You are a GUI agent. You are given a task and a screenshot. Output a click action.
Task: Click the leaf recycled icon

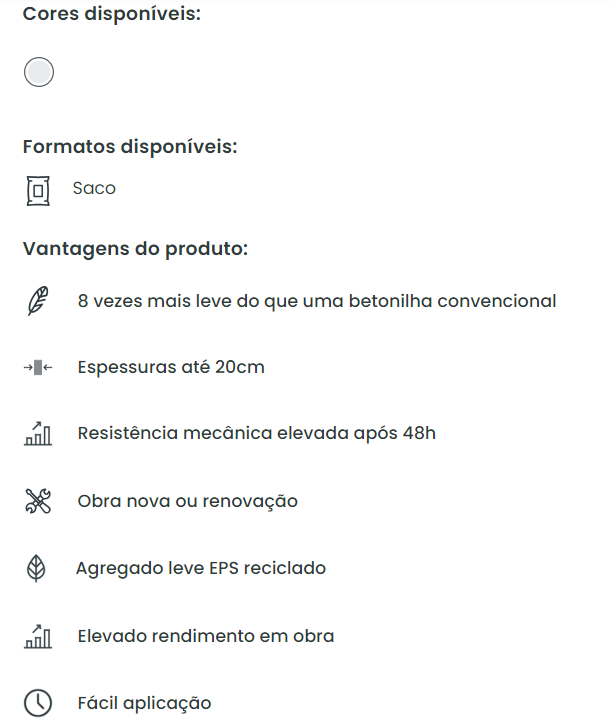37,568
